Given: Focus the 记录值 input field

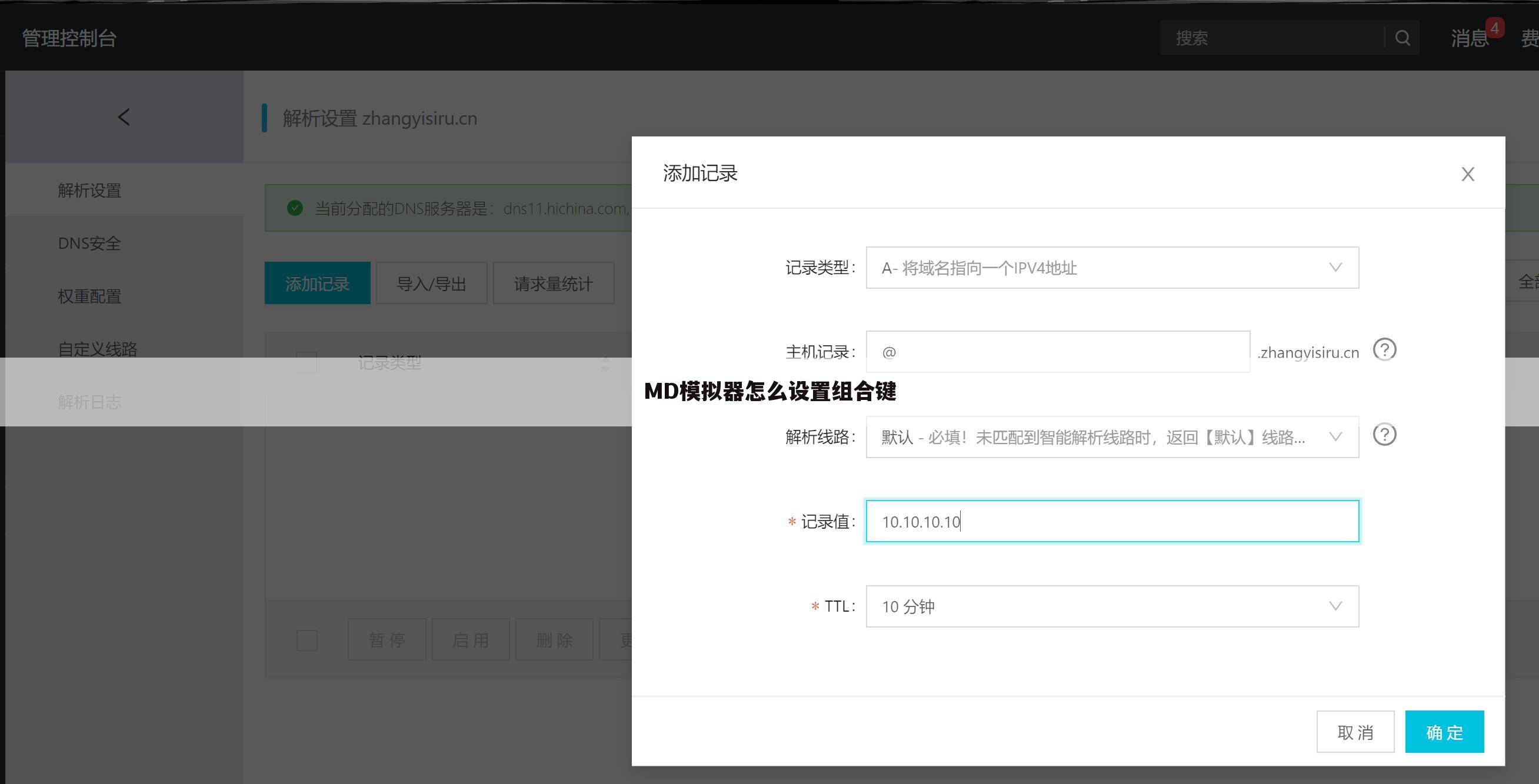Looking at the screenshot, I should point(1112,521).
